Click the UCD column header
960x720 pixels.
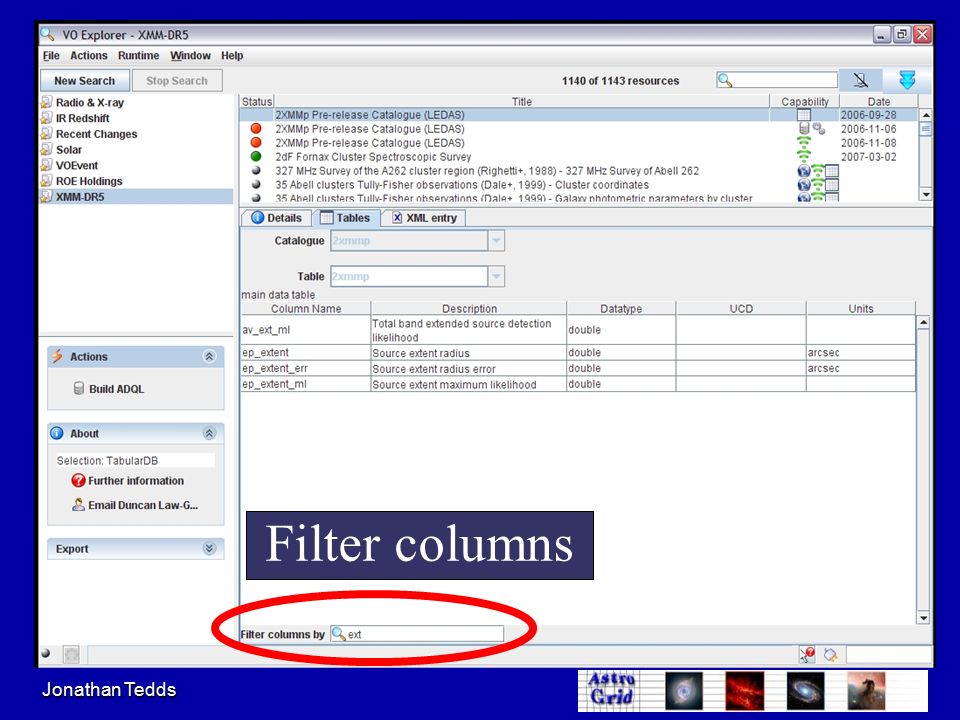[x=741, y=309]
